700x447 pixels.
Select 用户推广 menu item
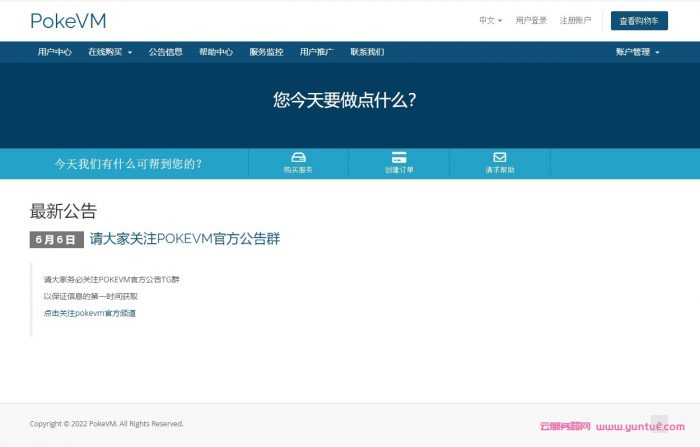[x=316, y=52]
